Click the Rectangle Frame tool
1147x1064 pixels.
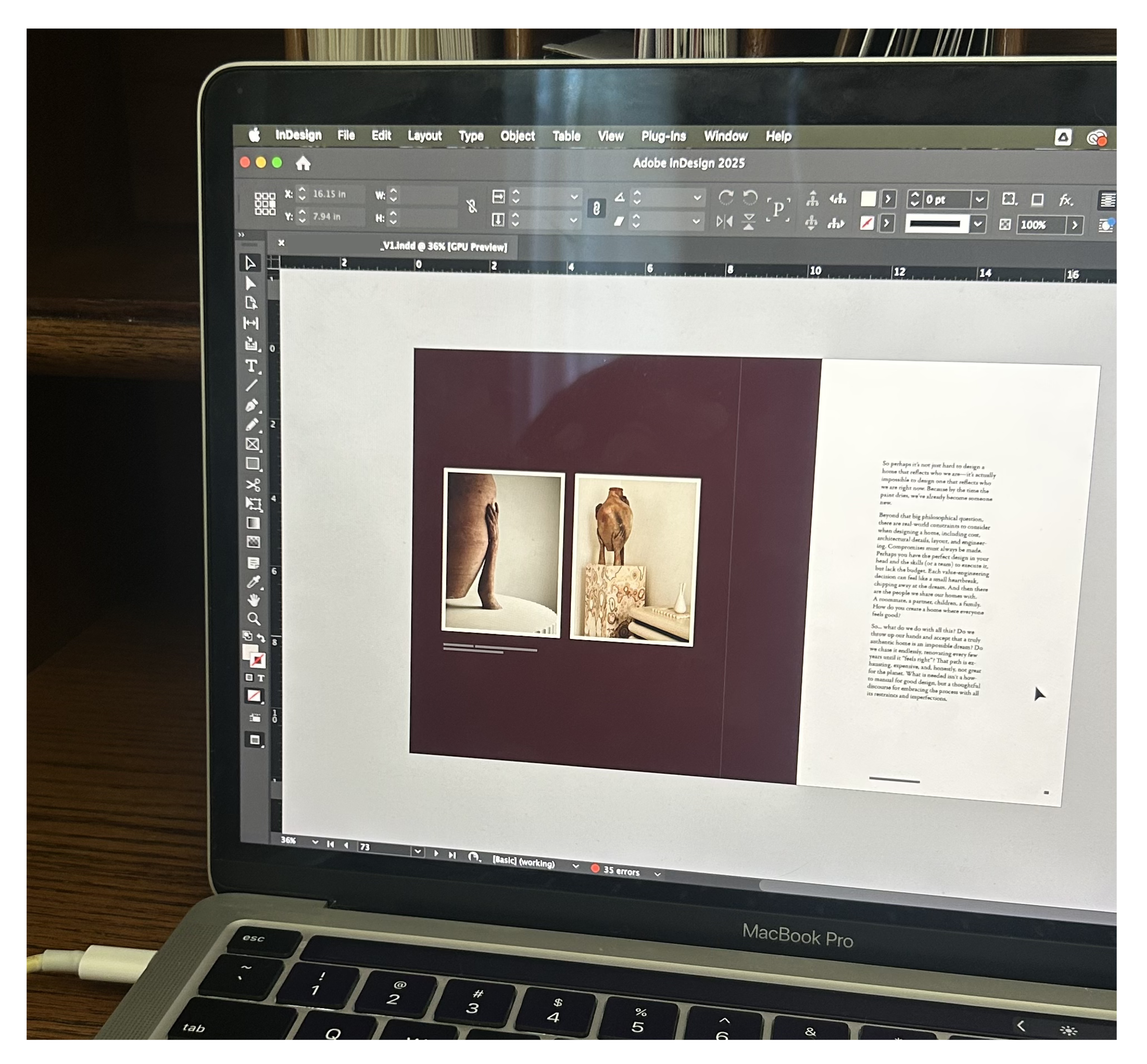[x=252, y=444]
